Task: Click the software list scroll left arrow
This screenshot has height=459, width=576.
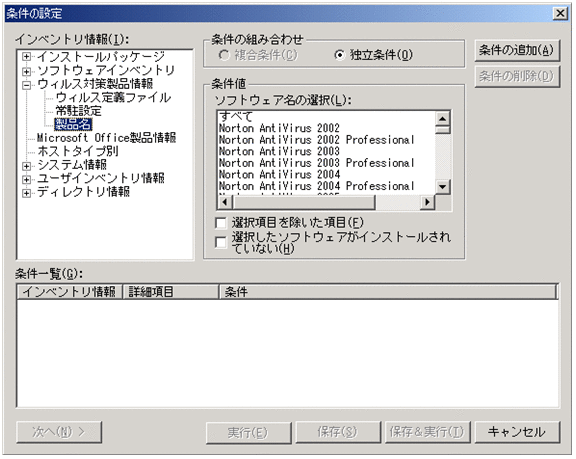Action: (x=226, y=202)
